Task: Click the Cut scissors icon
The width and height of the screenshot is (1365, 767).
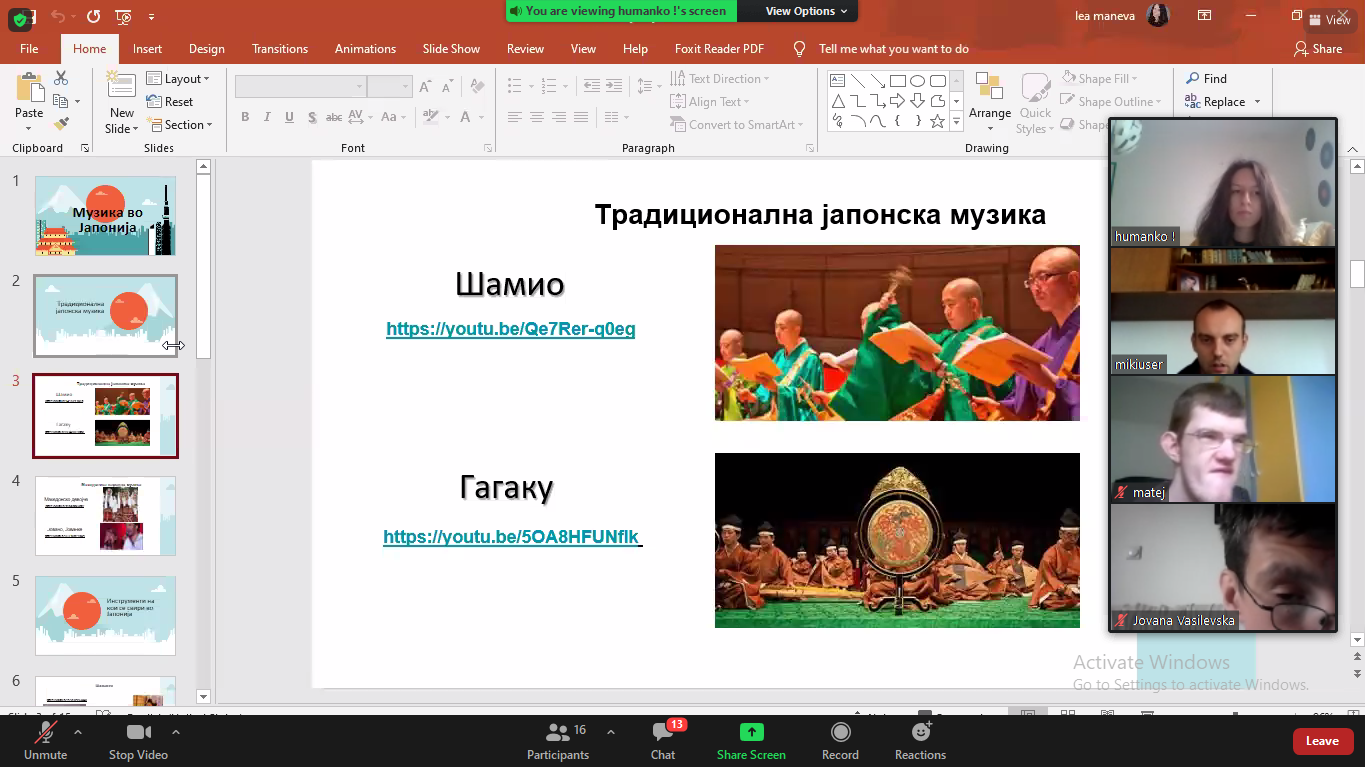Action: pyautogui.click(x=61, y=78)
